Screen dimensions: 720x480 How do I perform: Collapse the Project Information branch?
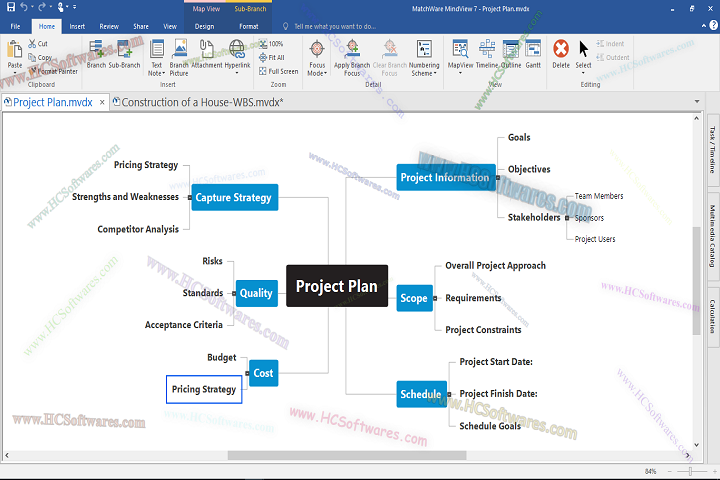click(x=498, y=177)
